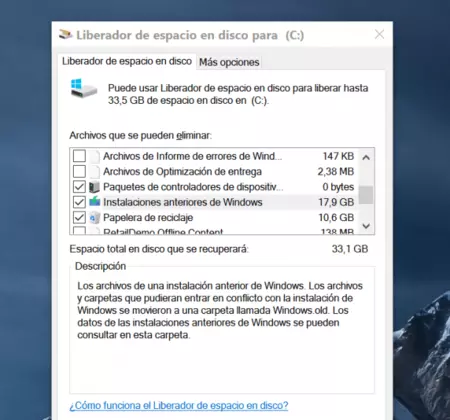Close the Liberador de espacio dialog
The width and height of the screenshot is (450, 420).
tap(379, 34)
